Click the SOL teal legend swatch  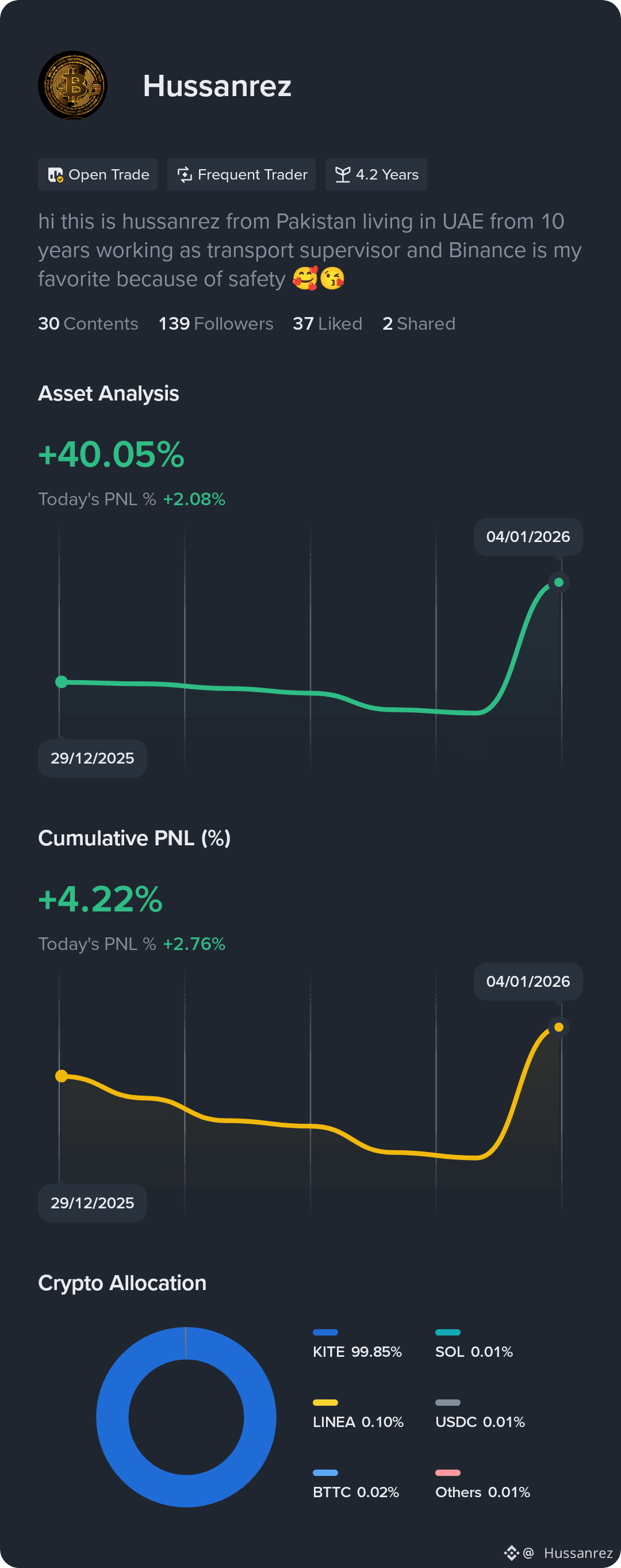tap(448, 1333)
